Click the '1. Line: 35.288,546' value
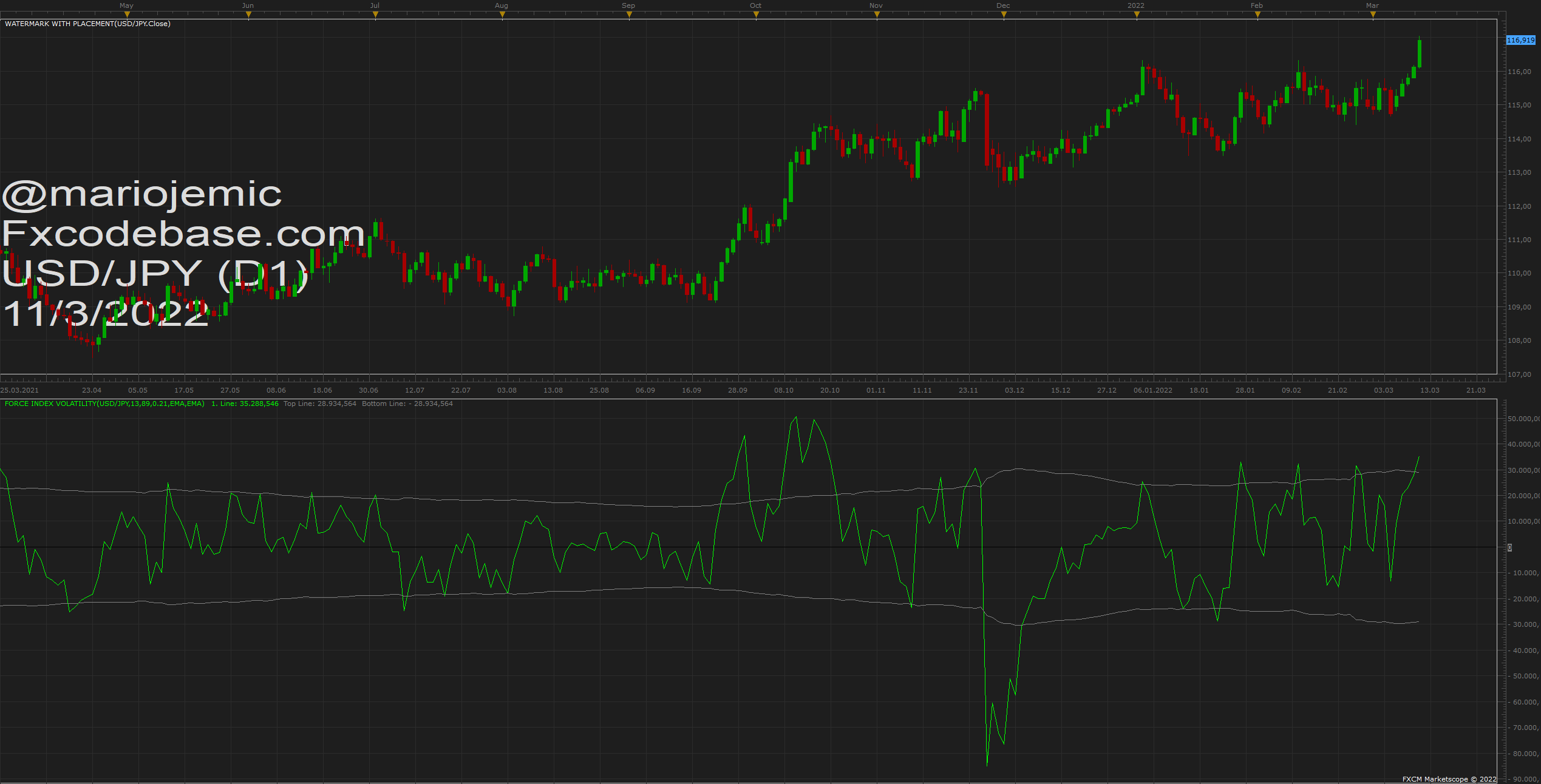1541x784 pixels. click(245, 404)
